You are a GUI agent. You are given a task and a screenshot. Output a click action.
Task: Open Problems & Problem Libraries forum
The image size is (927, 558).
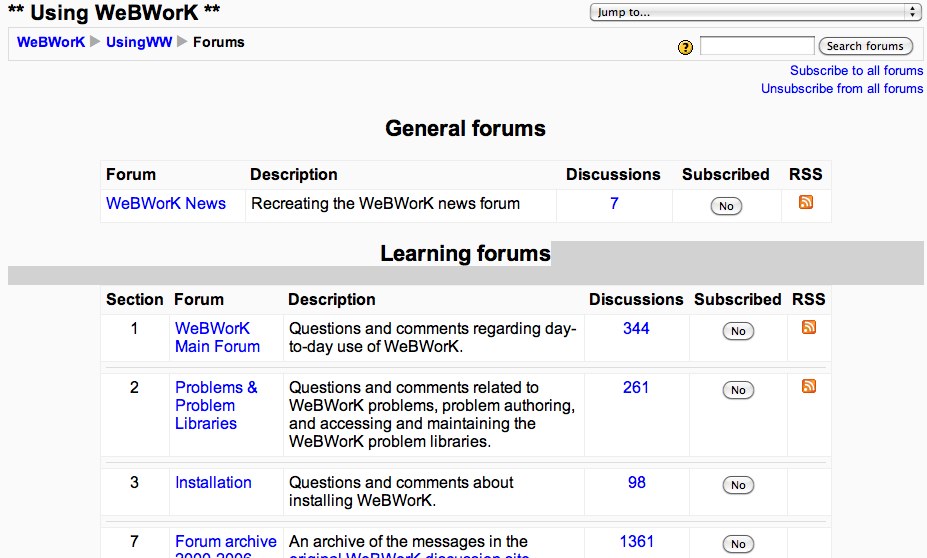click(x=216, y=405)
